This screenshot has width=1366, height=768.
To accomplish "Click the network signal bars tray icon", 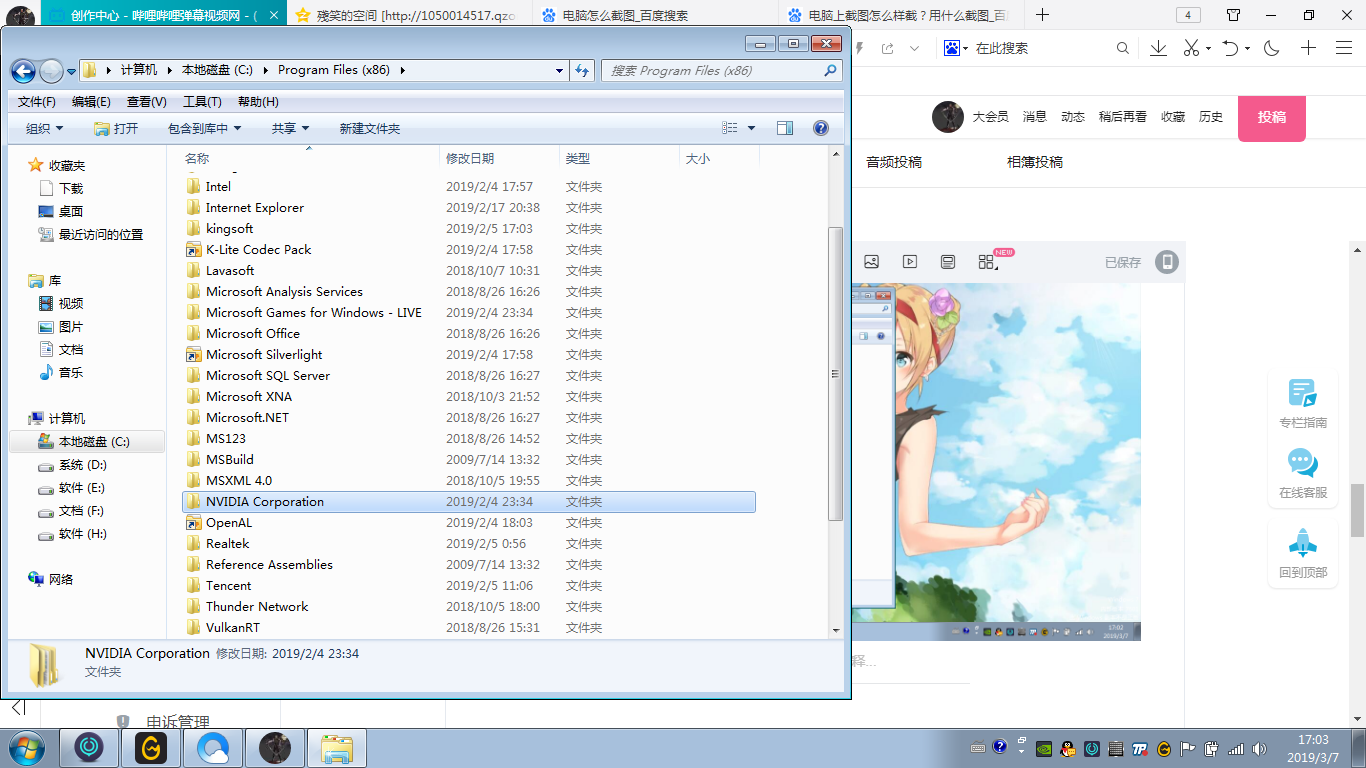I will tap(1236, 748).
